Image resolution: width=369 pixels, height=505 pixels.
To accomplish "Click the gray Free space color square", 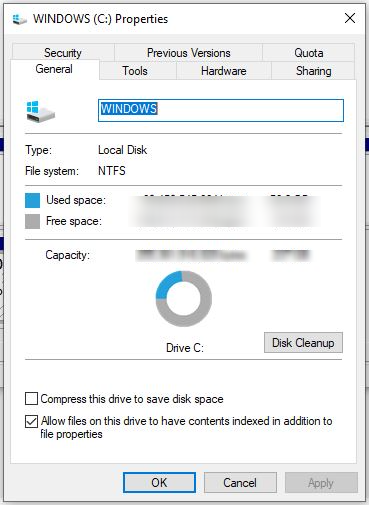I will click(32, 221).
